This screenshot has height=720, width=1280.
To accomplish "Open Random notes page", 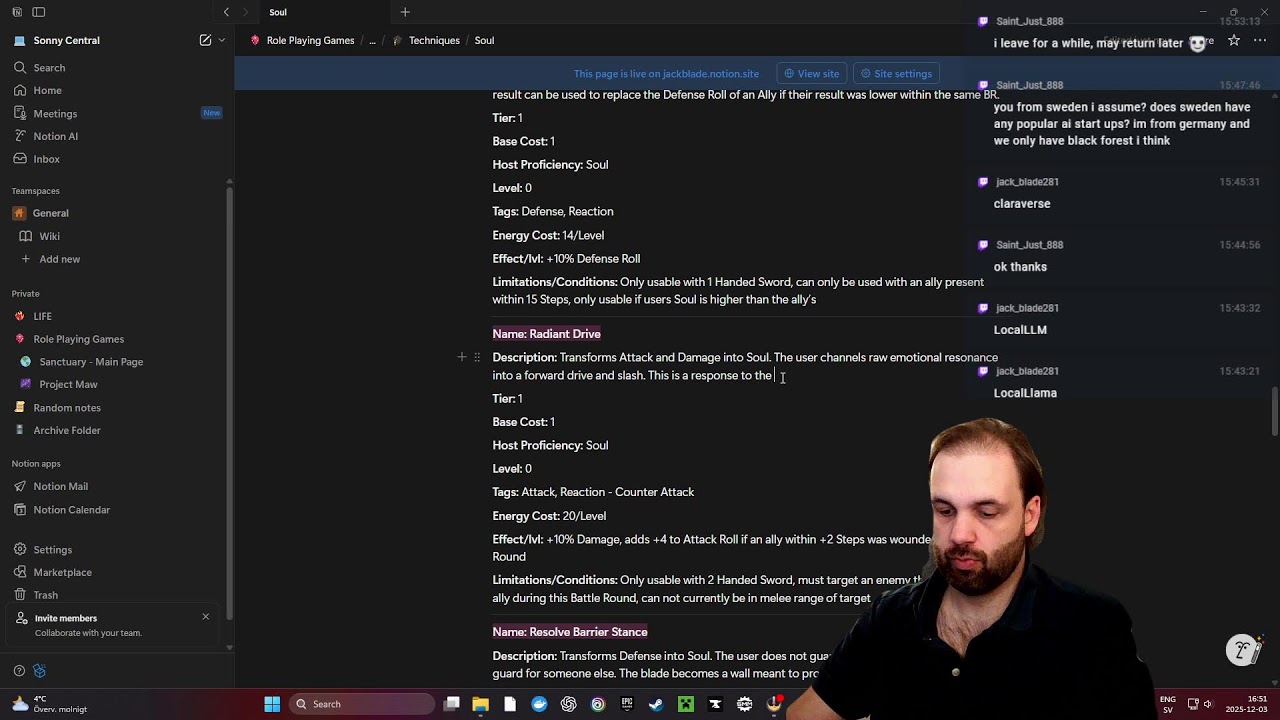I will click(67, 408).
